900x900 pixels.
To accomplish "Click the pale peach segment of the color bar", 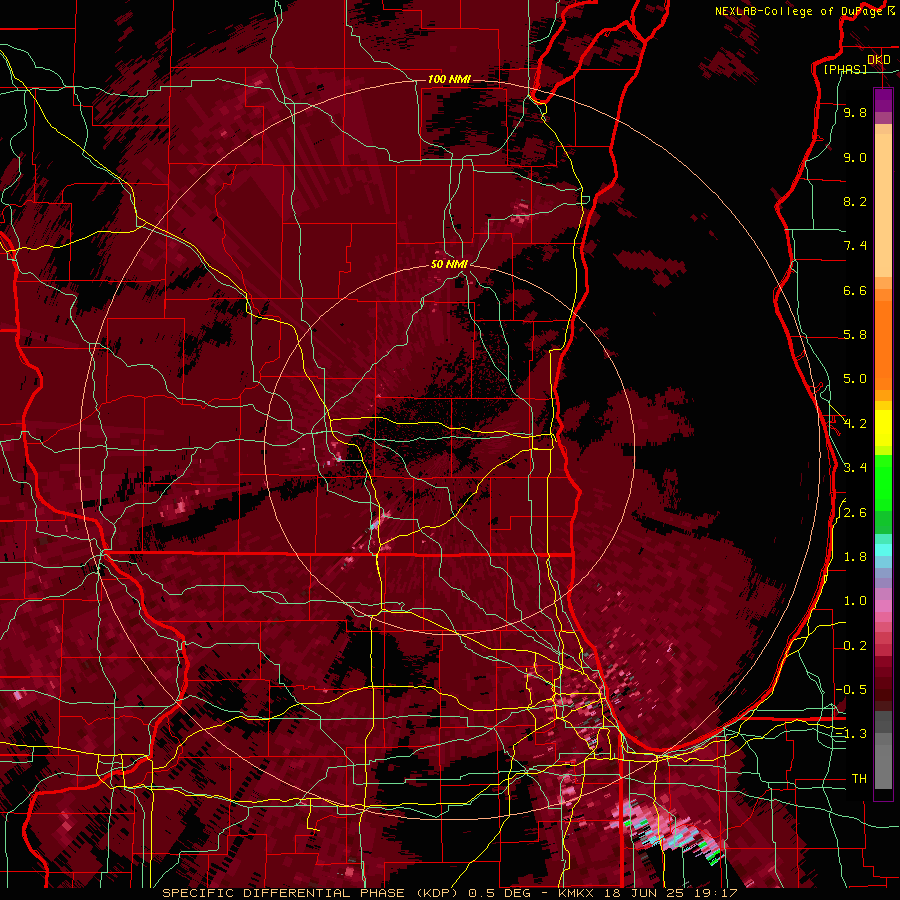I will click(883, 205).
